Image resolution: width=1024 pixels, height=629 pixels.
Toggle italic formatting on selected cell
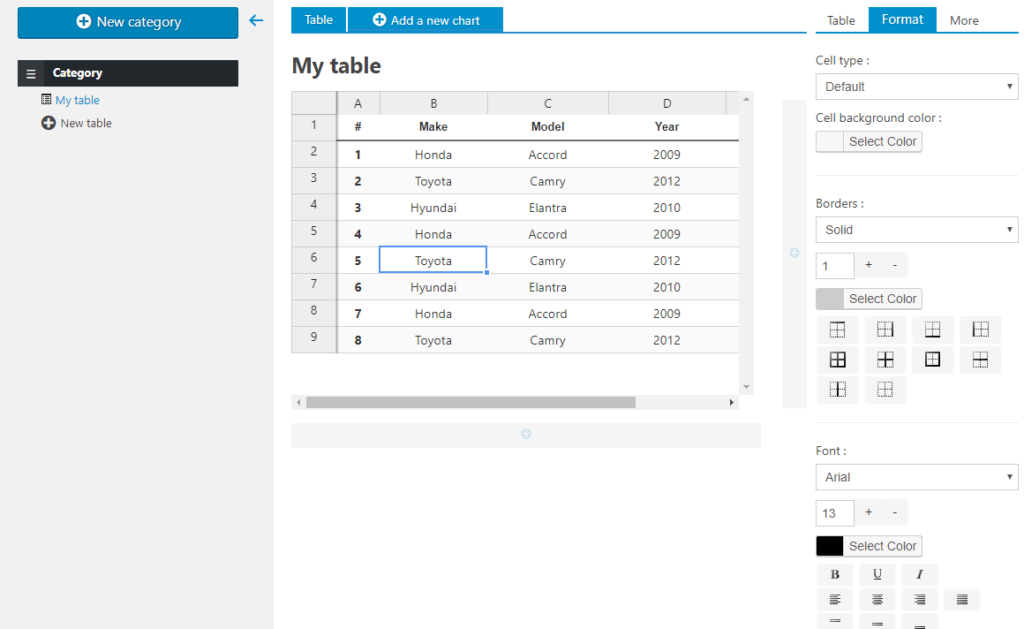(x=919, y=574)
